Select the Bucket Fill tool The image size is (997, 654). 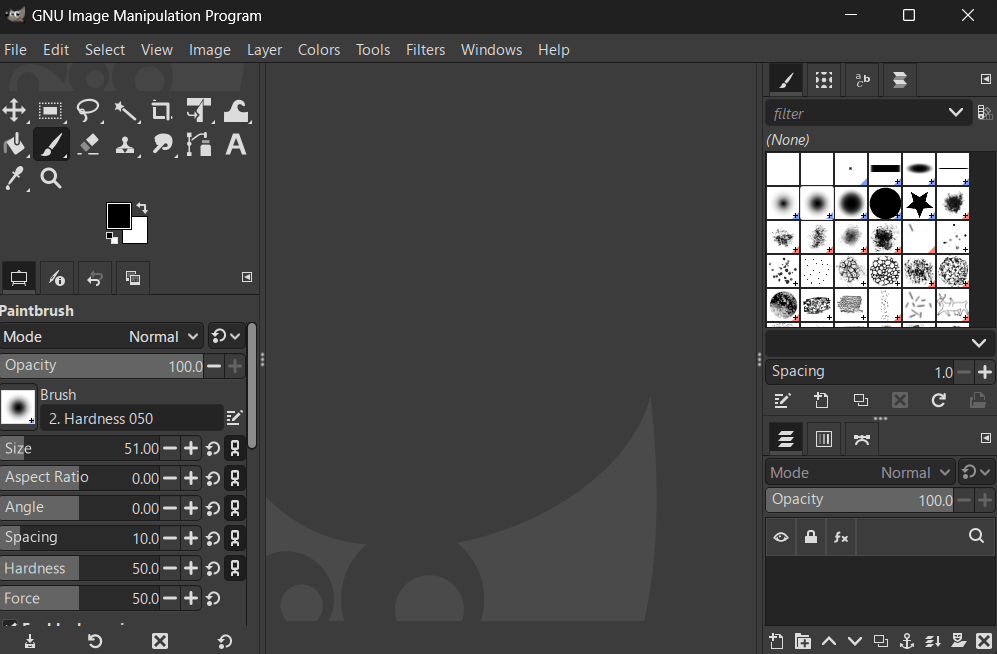[14, 145]
